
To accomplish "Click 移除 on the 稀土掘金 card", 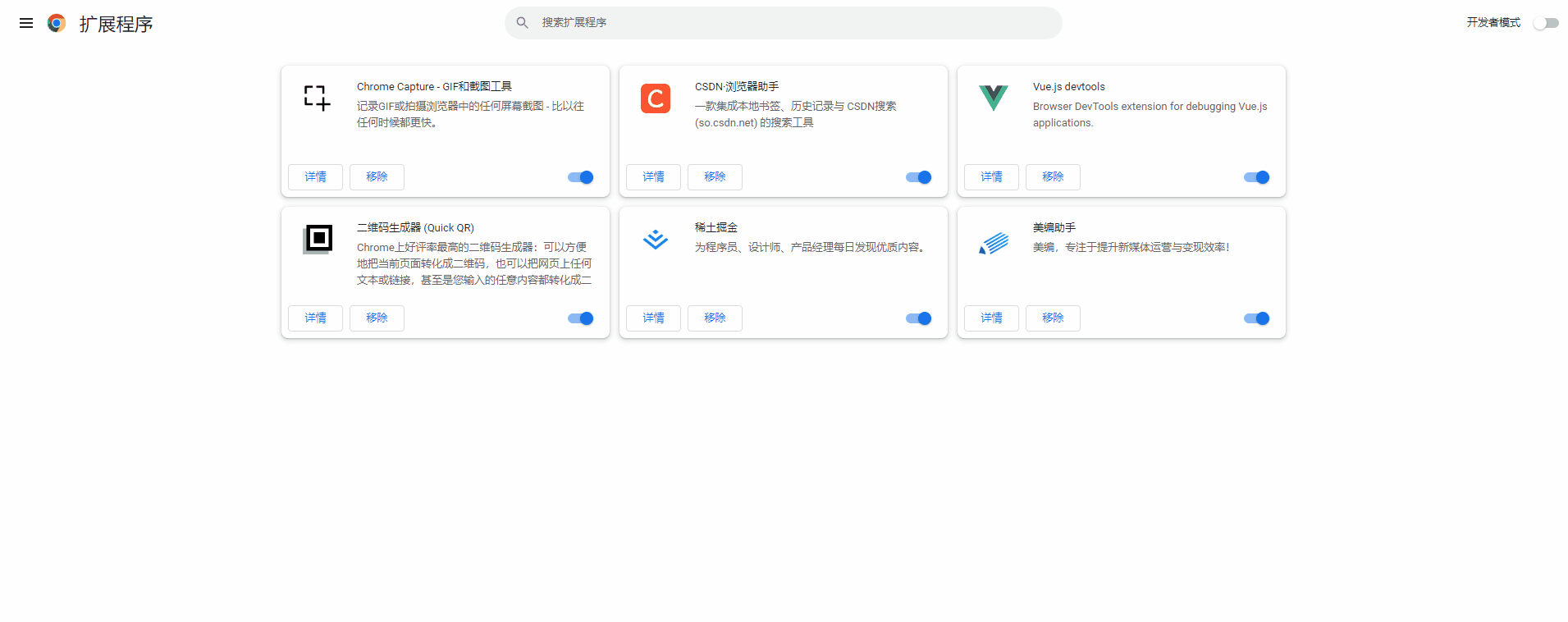I will (x=715, y=318).
